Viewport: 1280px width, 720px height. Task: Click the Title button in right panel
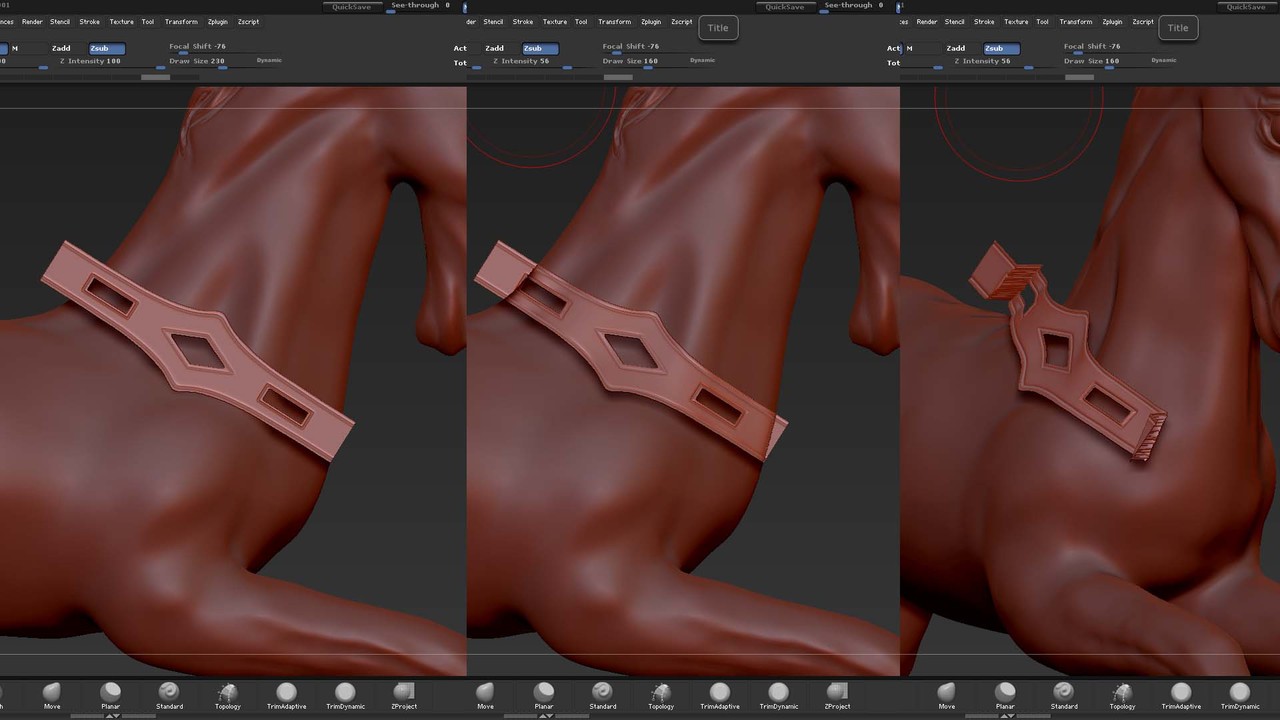1178,28
